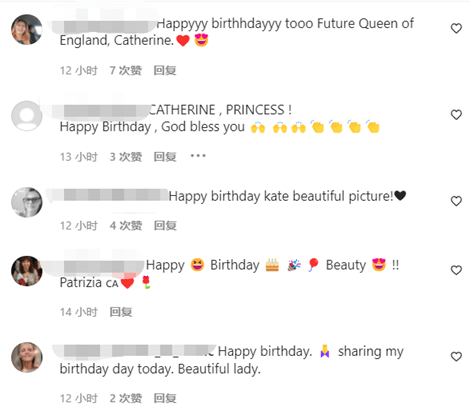470x411 pixels.
Task: Reply to the Future Queen comment
Action: pyautogui.click(x=165, y=70)
